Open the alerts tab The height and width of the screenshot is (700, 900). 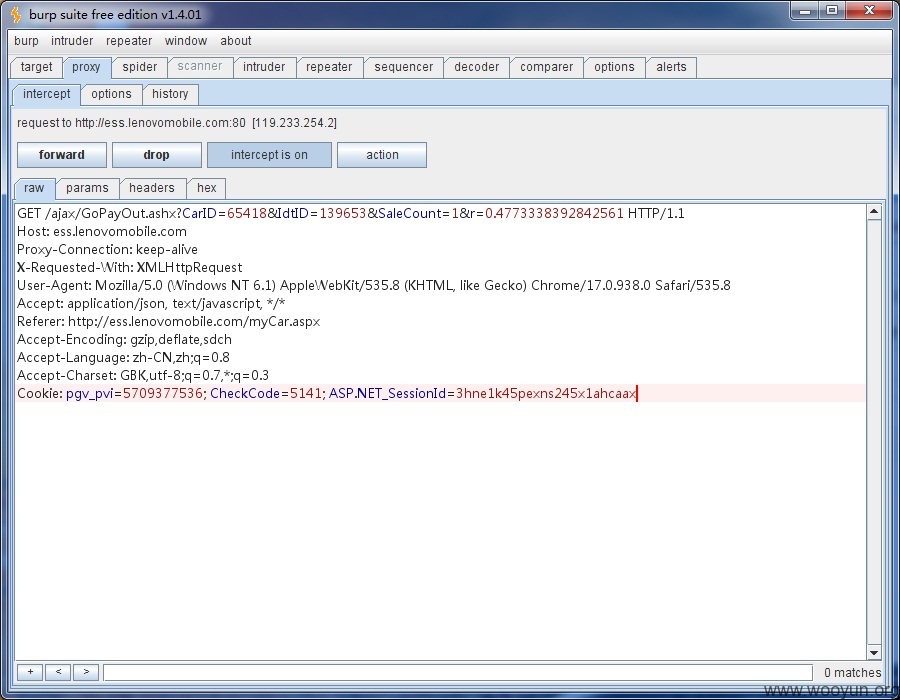coord(671,67)
